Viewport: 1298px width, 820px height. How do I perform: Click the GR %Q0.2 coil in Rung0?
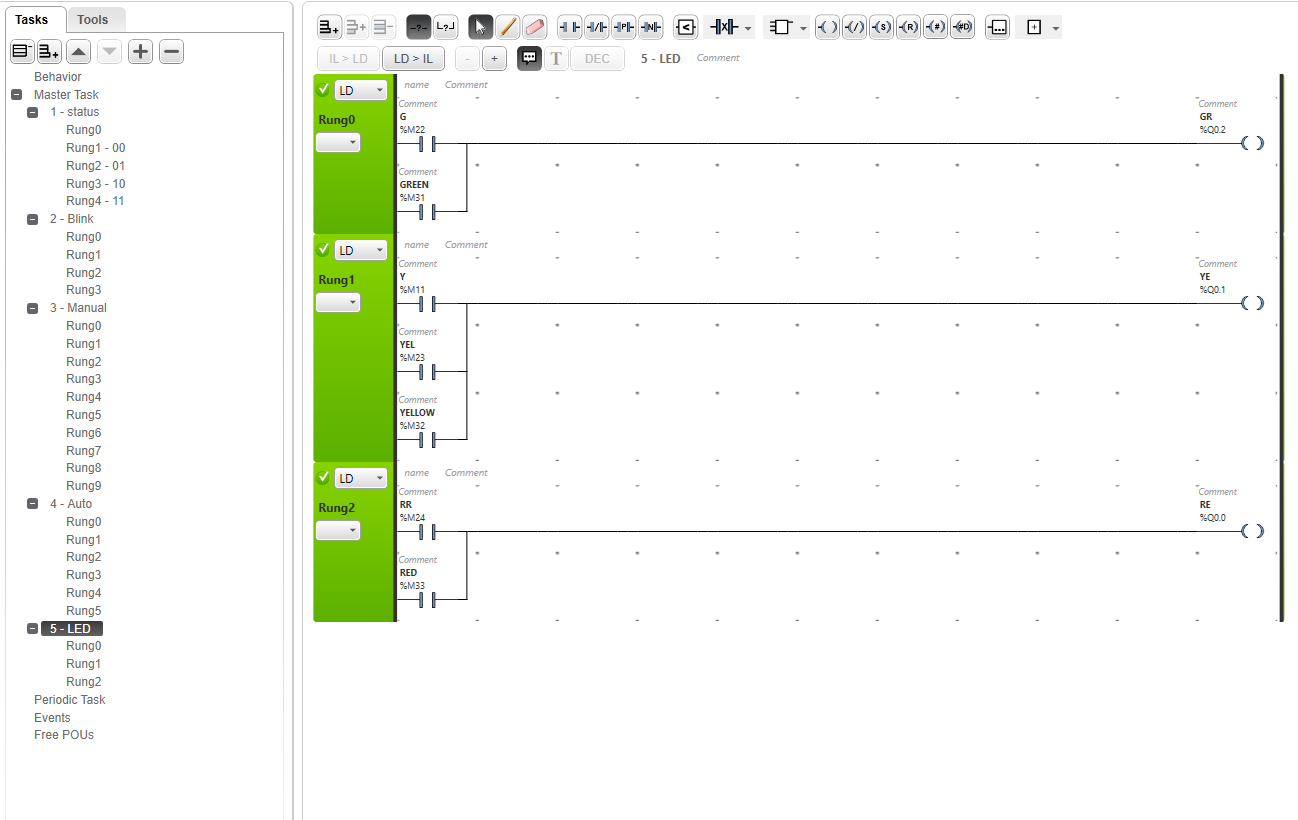pyautogui.click(x=1252, y=143)
